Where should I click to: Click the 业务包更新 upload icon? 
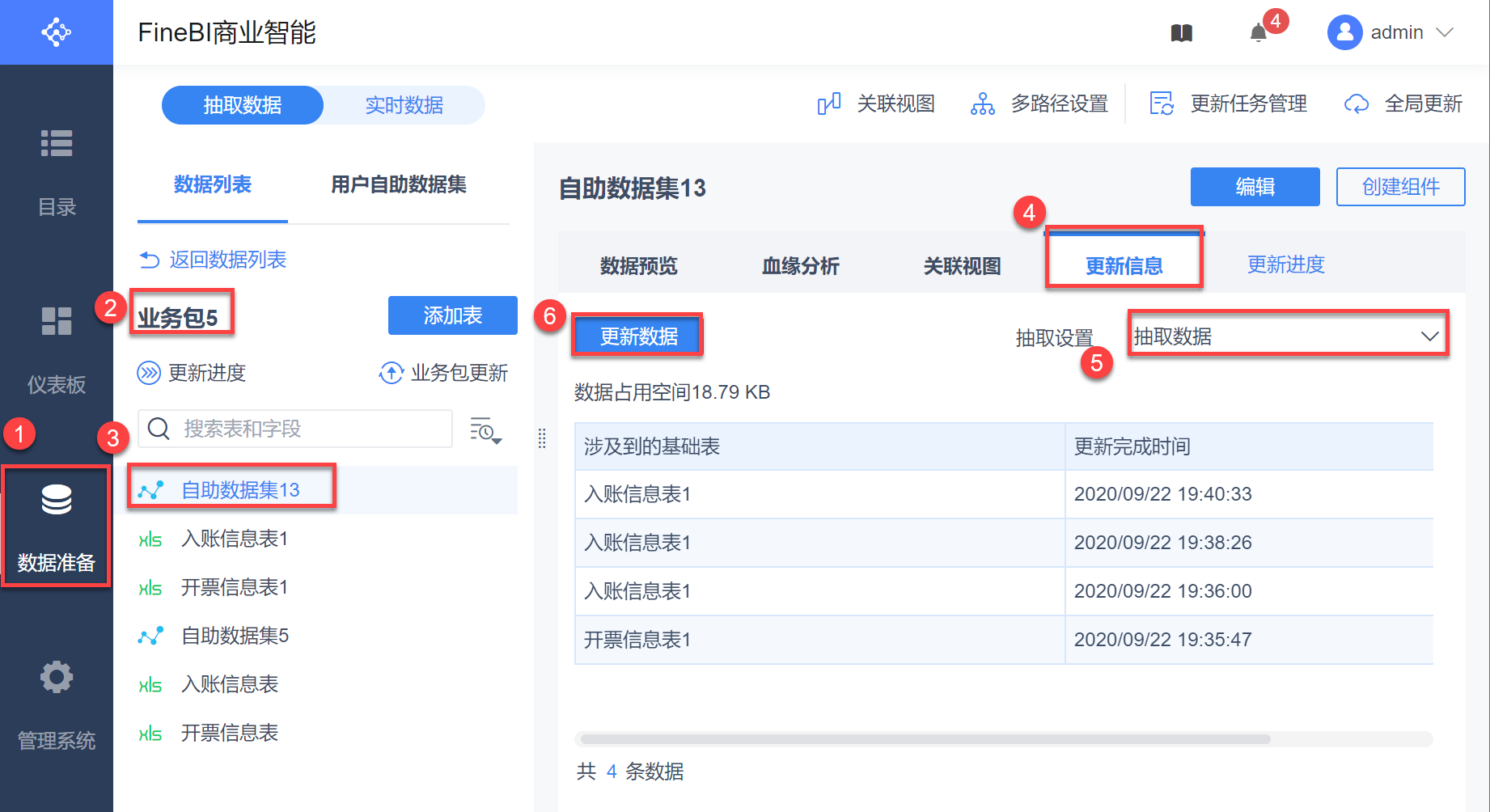click(392, 373)
